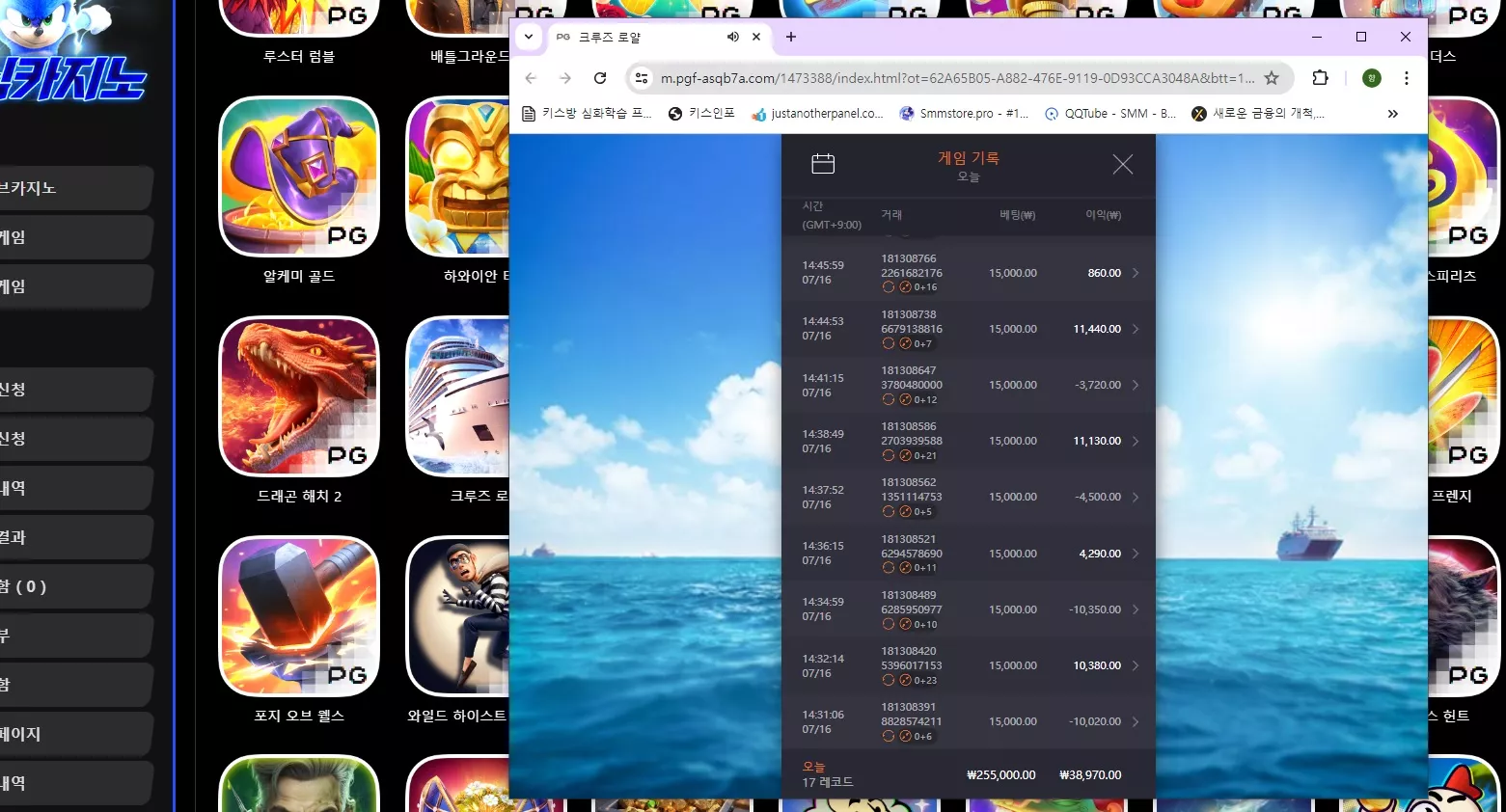Launch the 와일드 하이스트 game

coord(458,616)
